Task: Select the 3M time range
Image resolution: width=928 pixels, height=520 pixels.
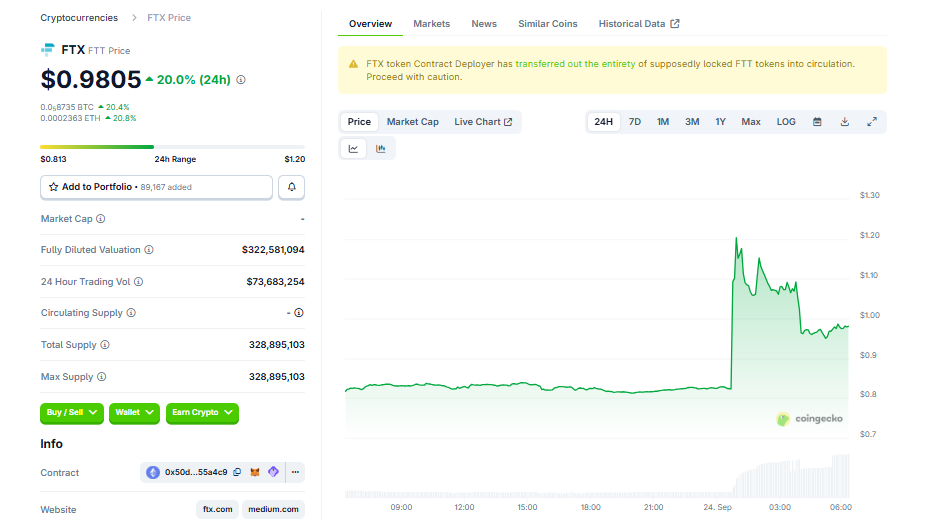Action: click(x=692, y=122)
